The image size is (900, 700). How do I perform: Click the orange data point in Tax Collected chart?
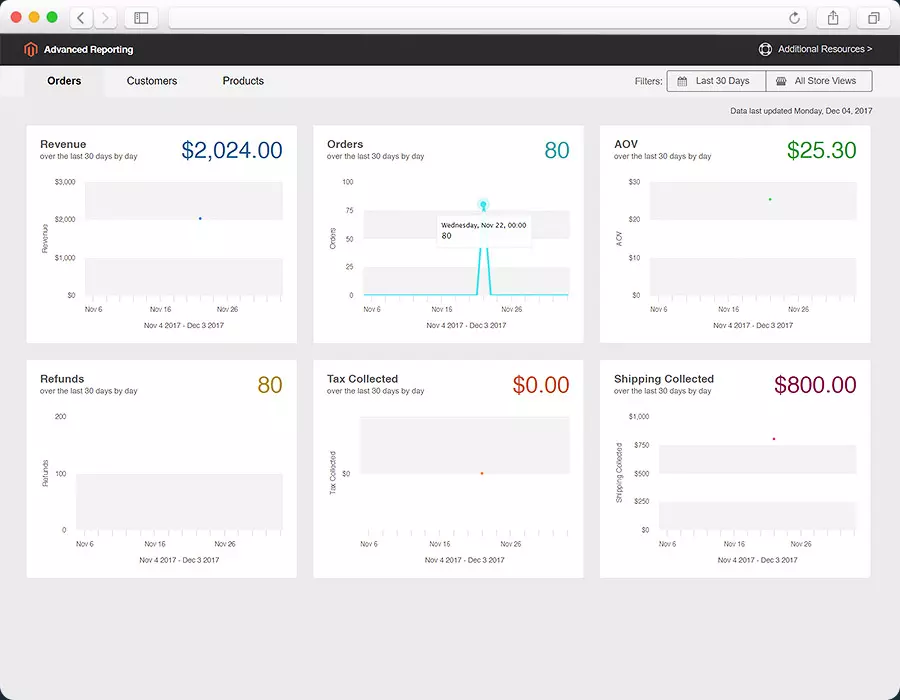point(482,473)
